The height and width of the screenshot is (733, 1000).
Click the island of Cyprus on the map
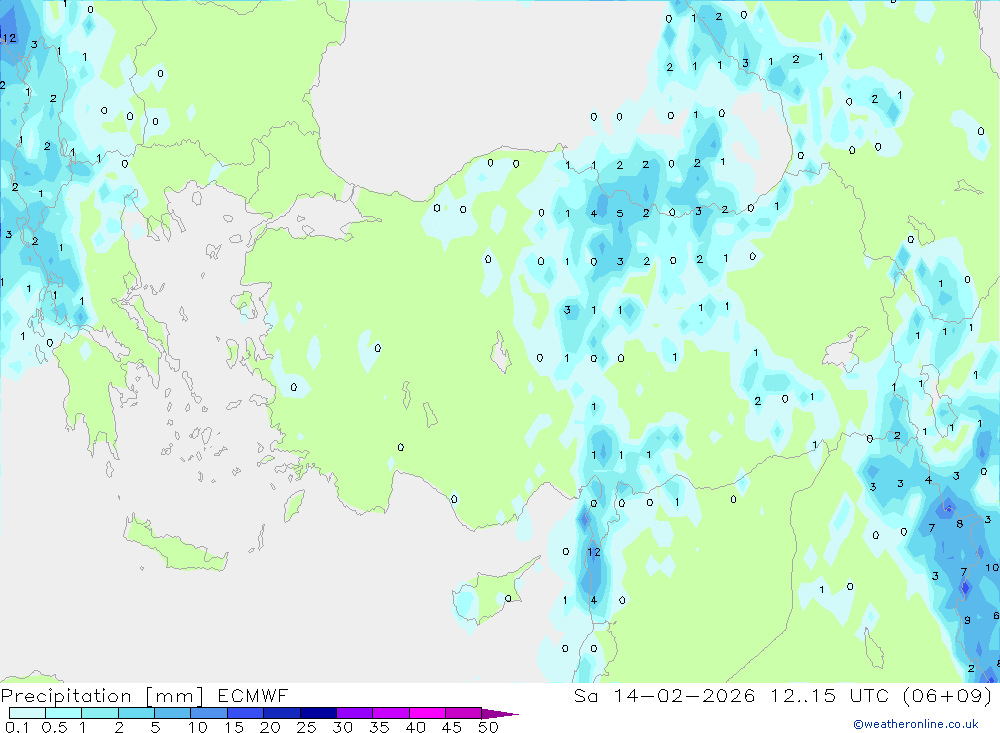point(494,593)
